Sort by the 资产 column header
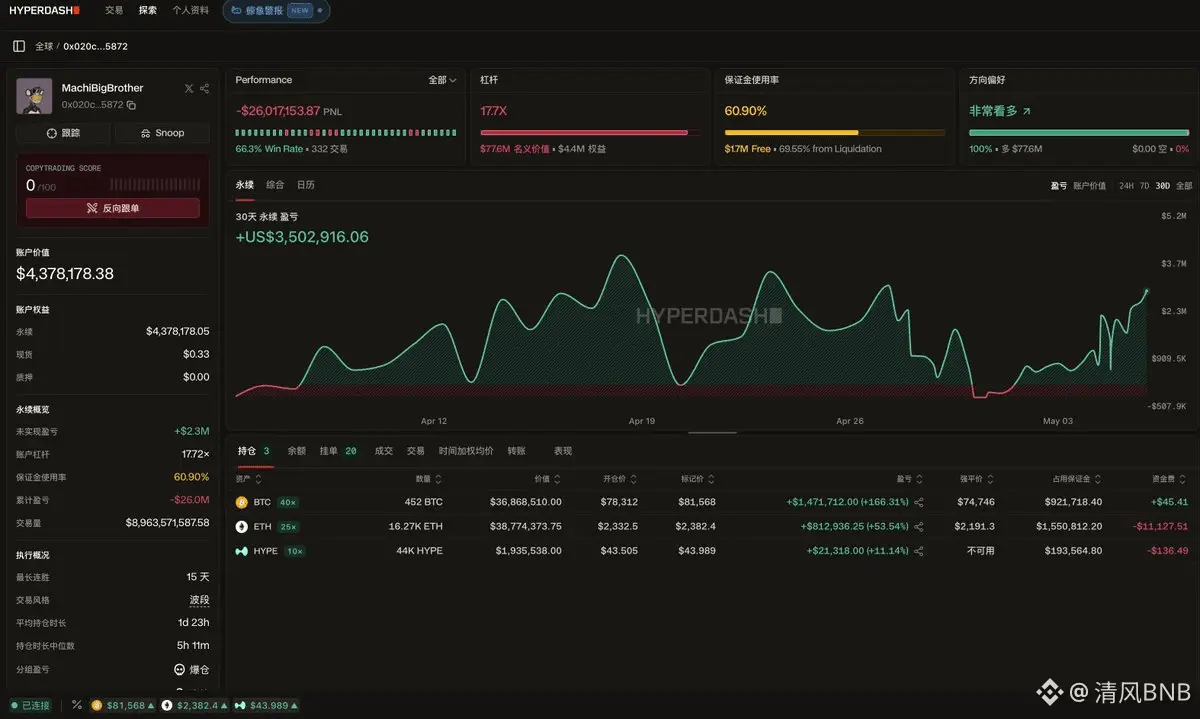1200x719 pixels. coord(247,479)
